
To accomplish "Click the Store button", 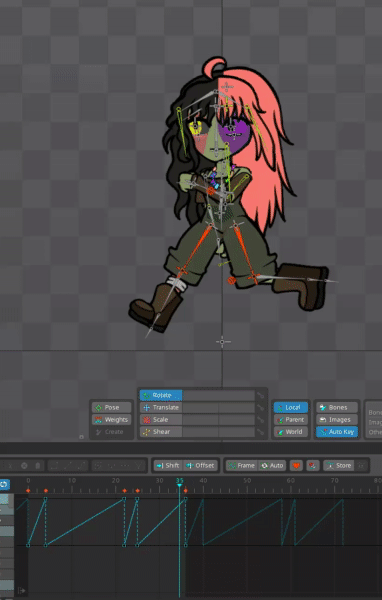I will coord(338,465).
